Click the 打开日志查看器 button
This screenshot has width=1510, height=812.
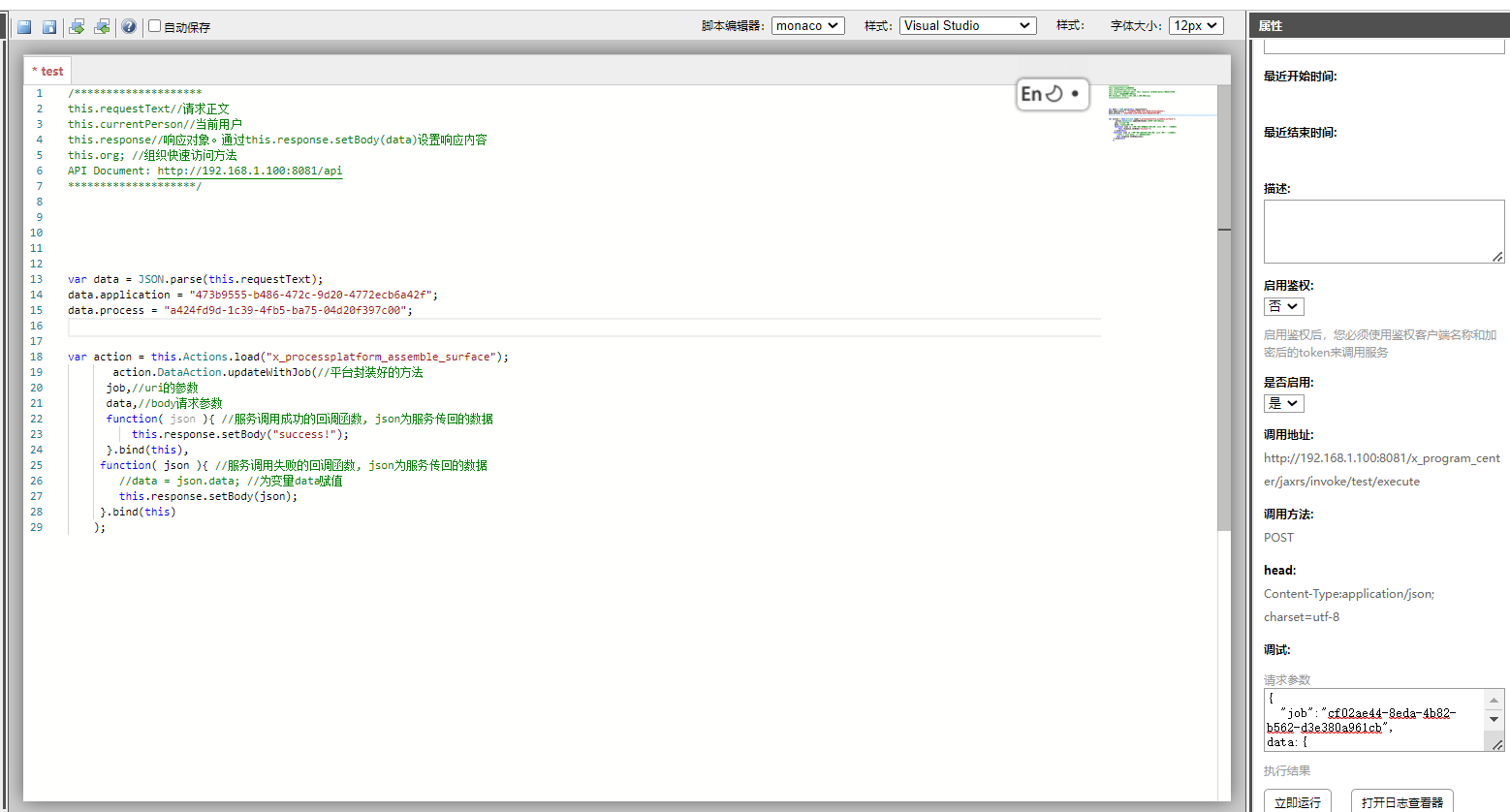point(1402,801)
